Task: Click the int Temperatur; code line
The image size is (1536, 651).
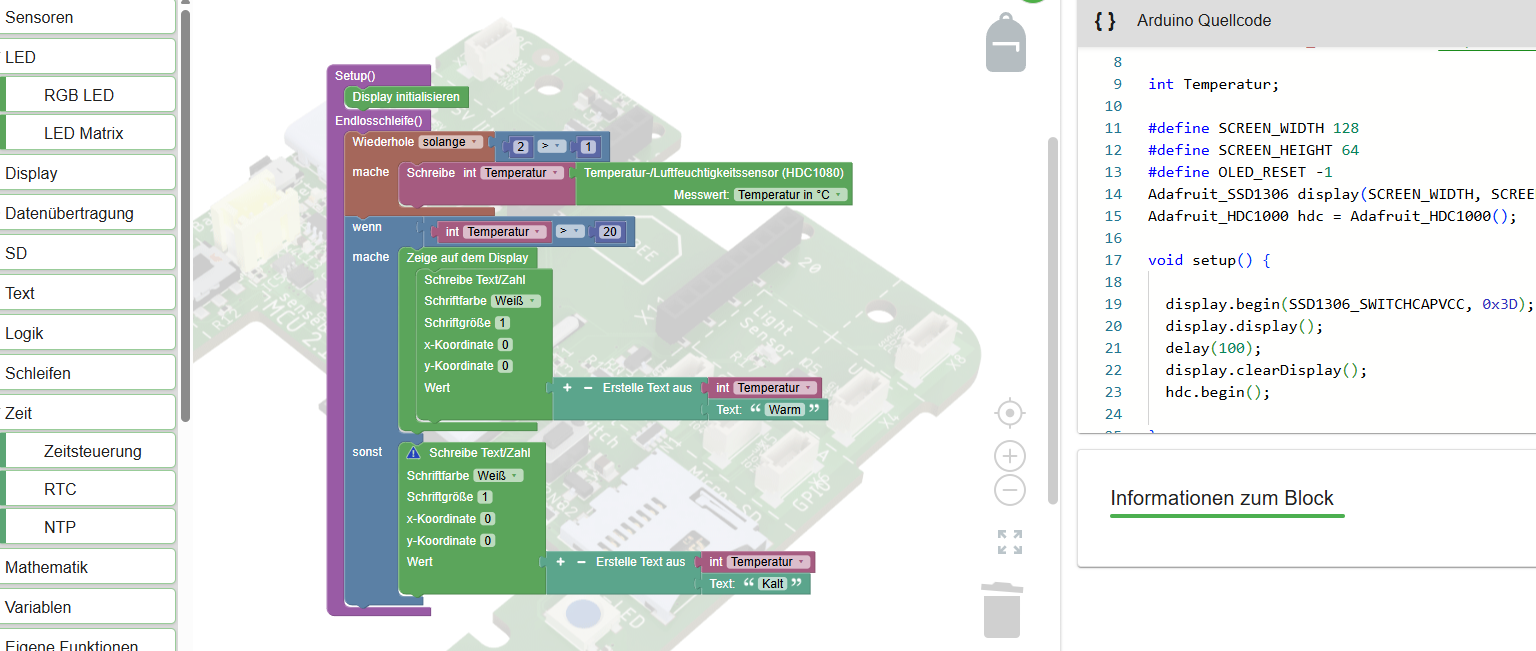Action: [x=1213, y=84]
